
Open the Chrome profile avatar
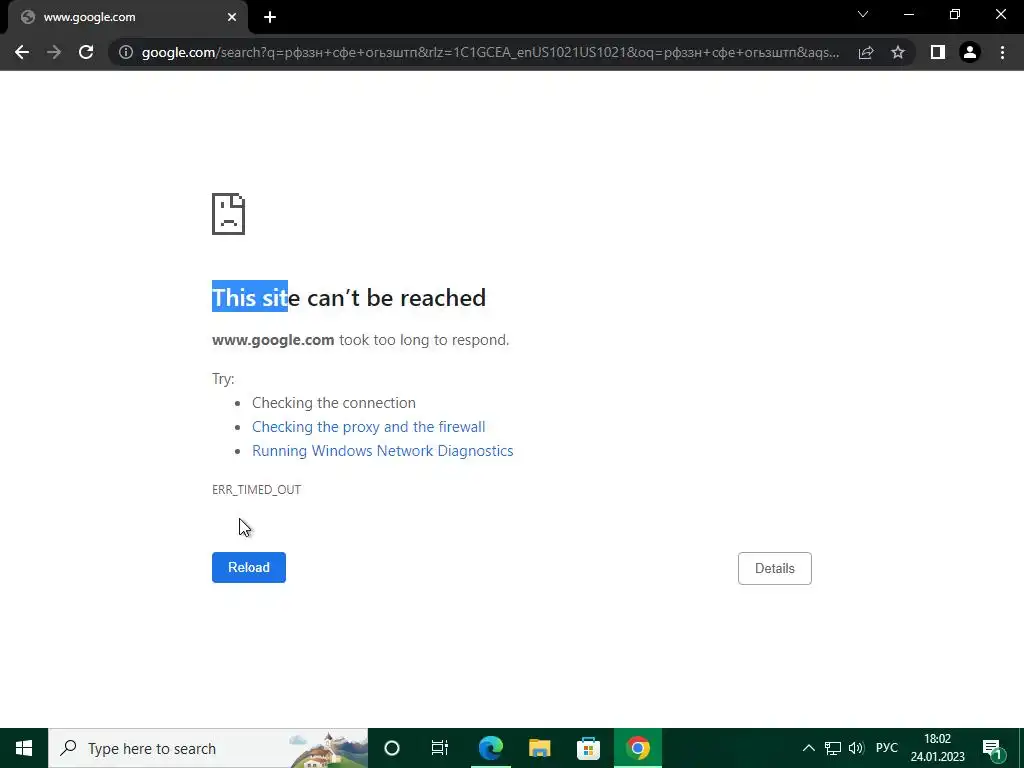970,52
